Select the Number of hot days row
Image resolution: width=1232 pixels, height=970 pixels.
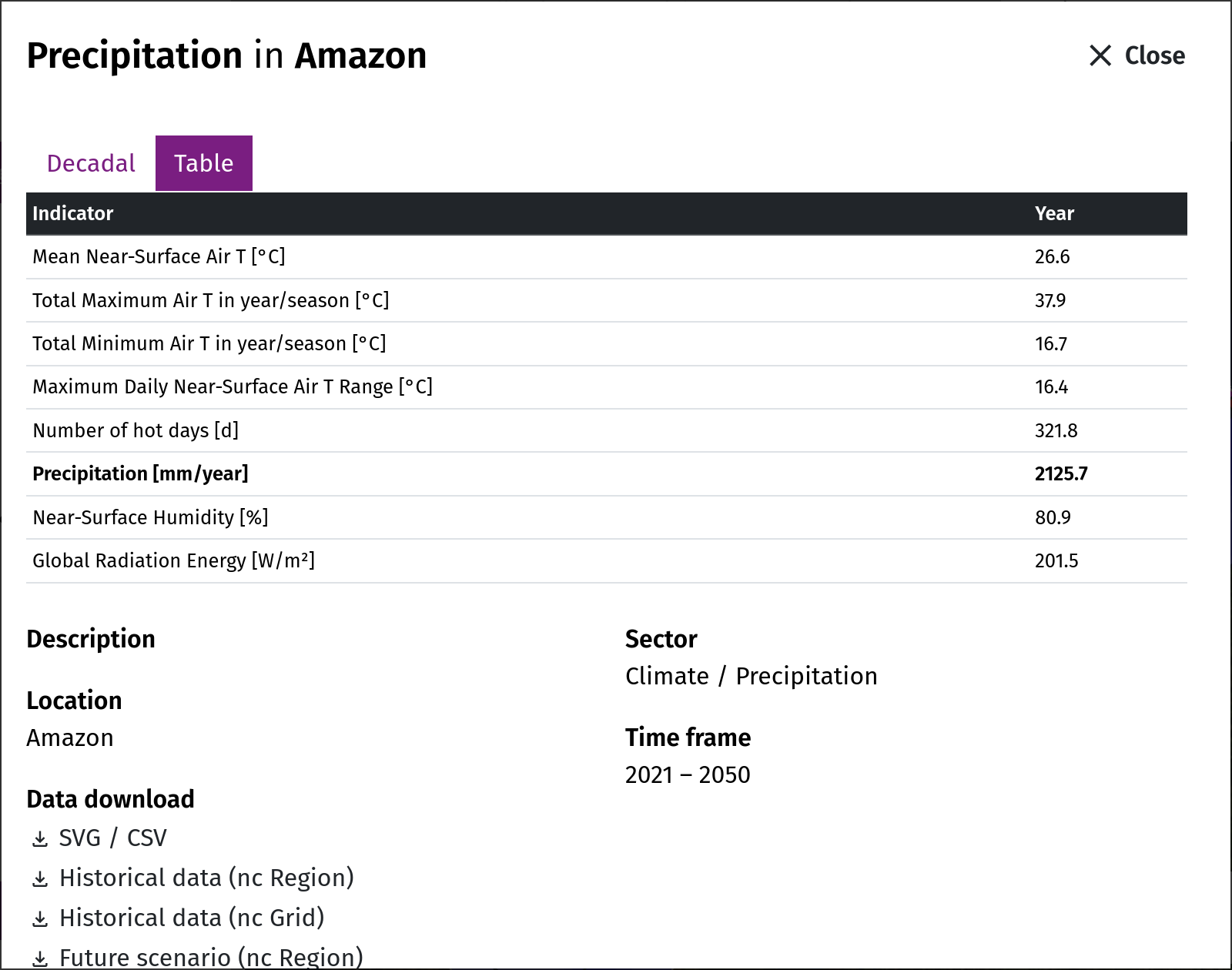(x=607, y=430)
